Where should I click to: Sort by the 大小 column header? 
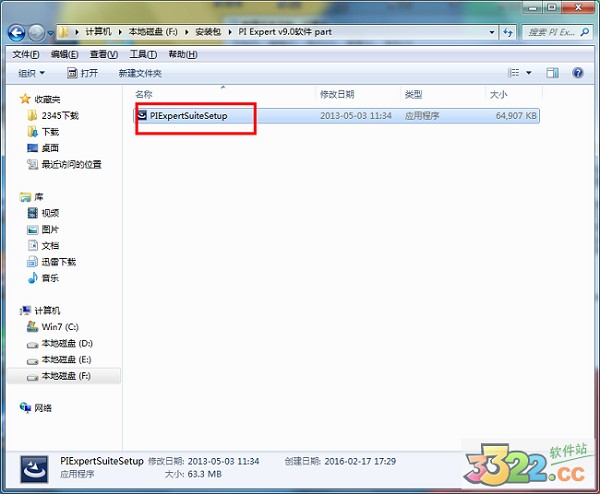[499, 94]
